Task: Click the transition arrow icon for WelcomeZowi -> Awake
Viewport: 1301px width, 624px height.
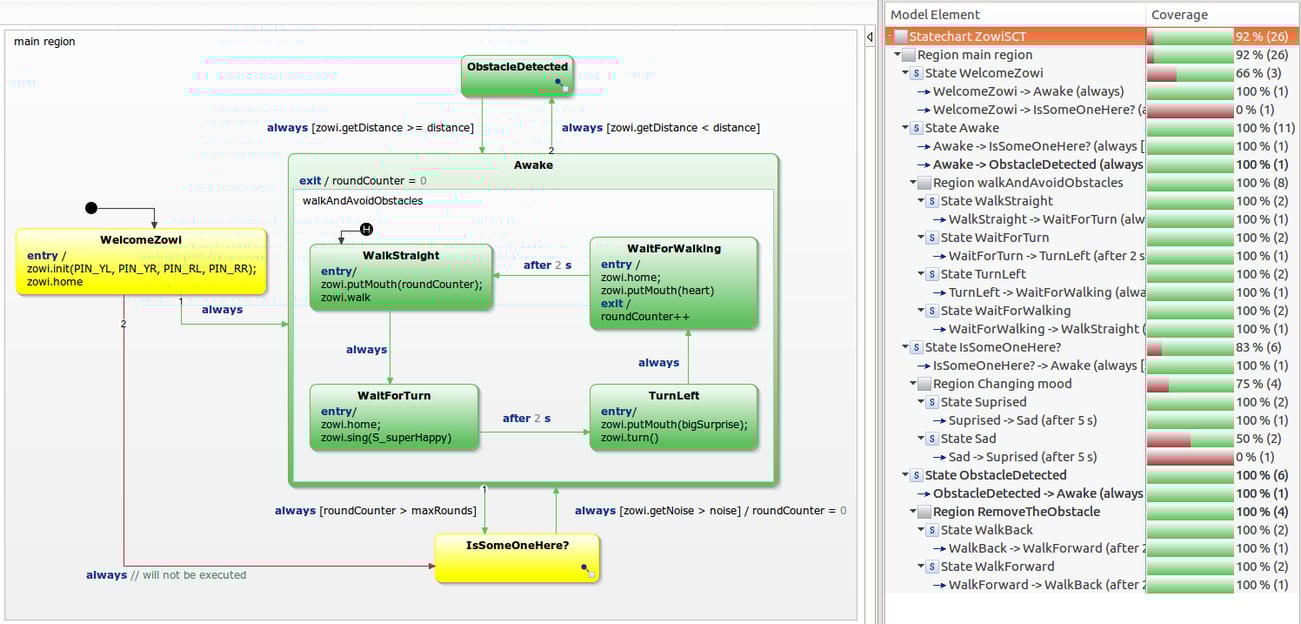Action: coord(922,91)
